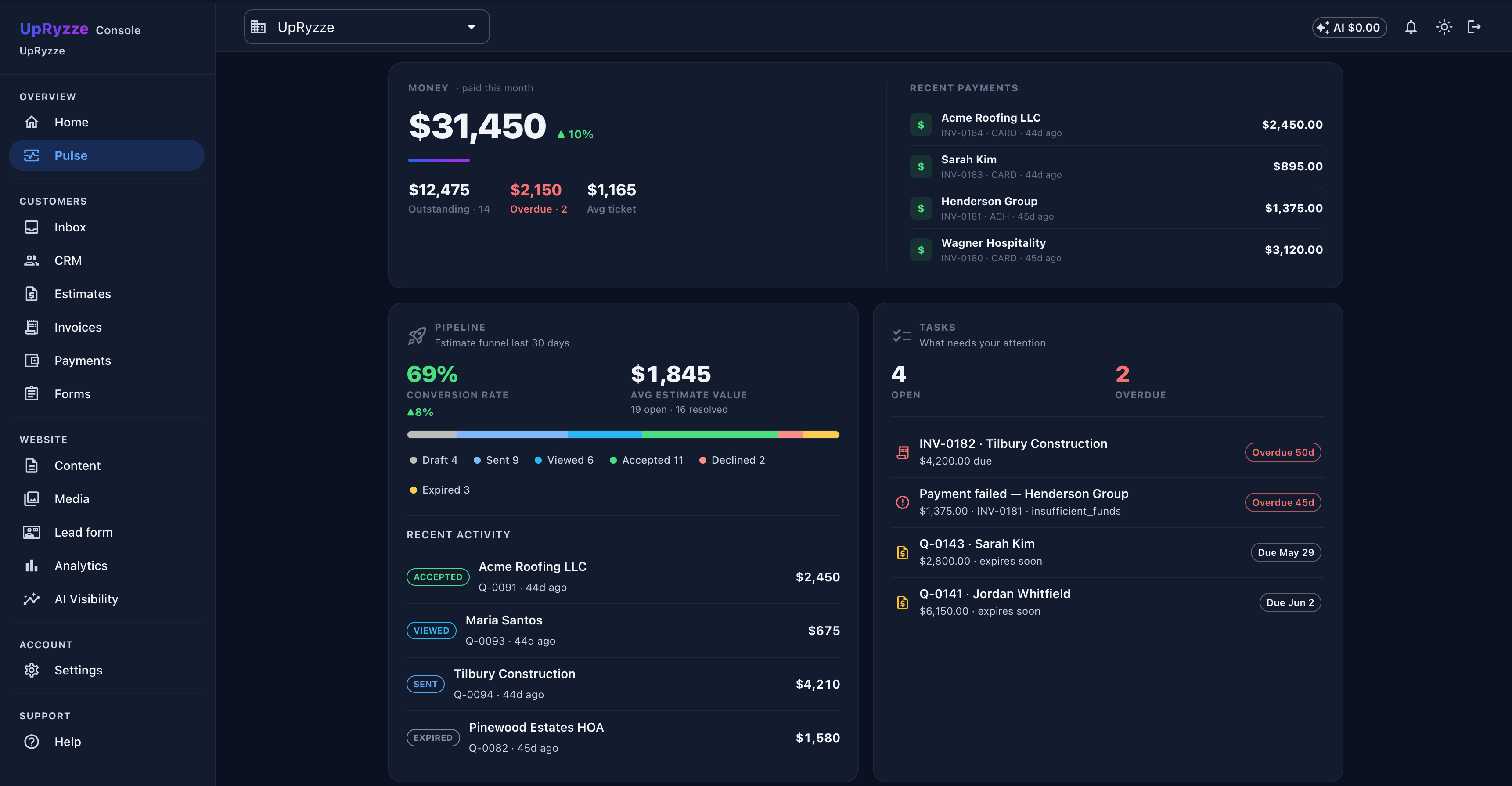This screenshot has width=1512, height=786.
Task: Click the Declined 2 legend item
Action: point(732,460)
